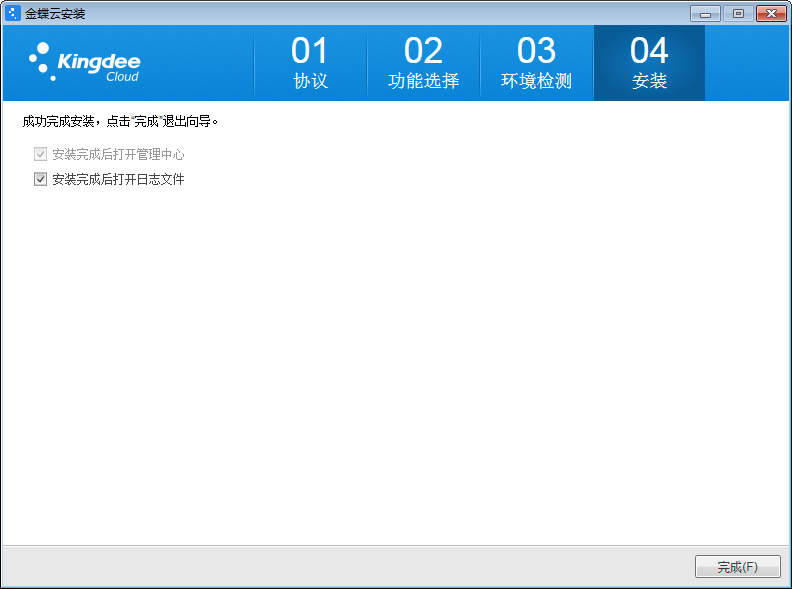Viewport: 792px width, 589px height.
Task: Select the 03 环境检测 step tab
Action: pos(536,63)
